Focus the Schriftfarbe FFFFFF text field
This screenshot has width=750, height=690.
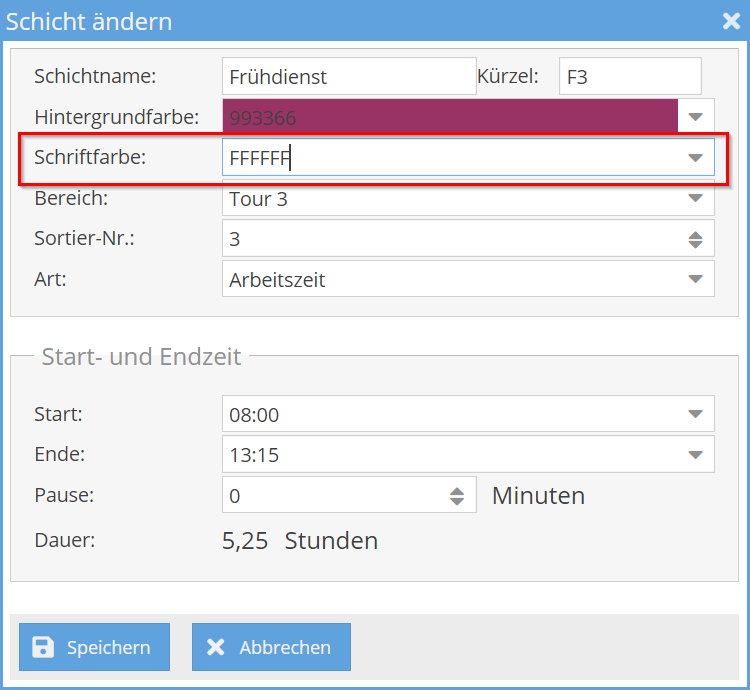click(450, 158)
